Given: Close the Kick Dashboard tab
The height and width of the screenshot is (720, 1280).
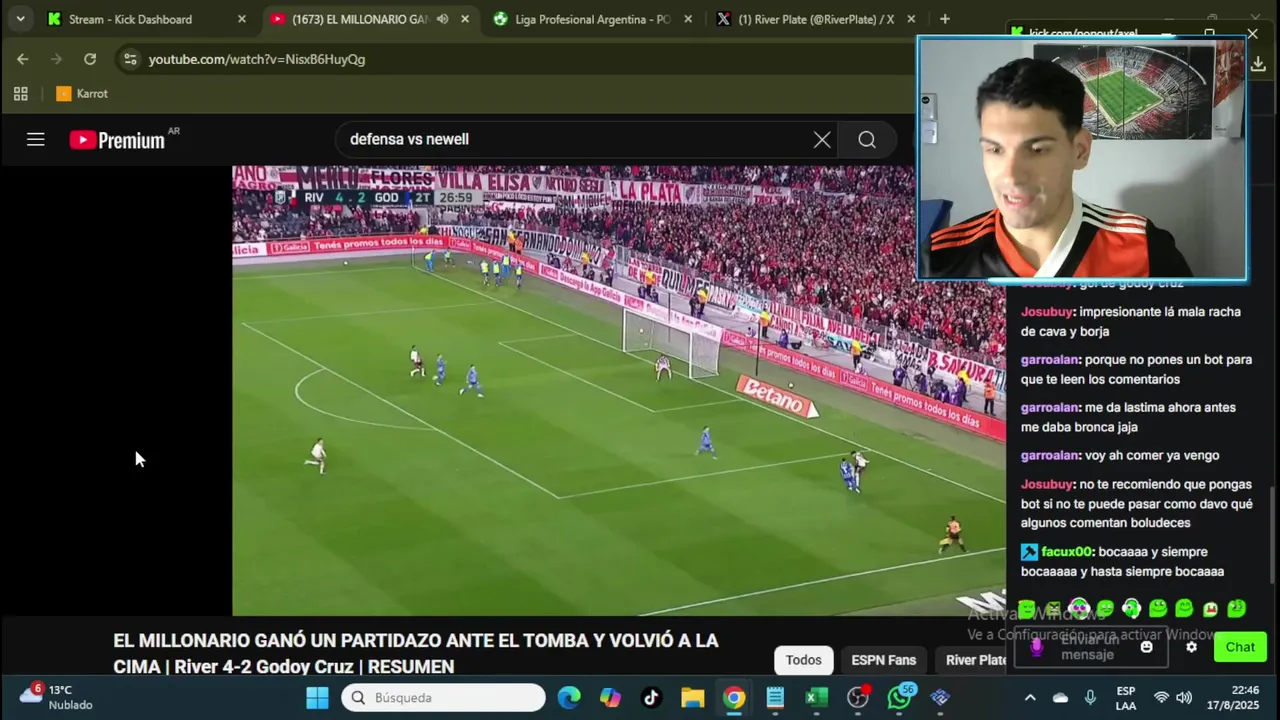Looking at the screenshot, I should 242,19.
